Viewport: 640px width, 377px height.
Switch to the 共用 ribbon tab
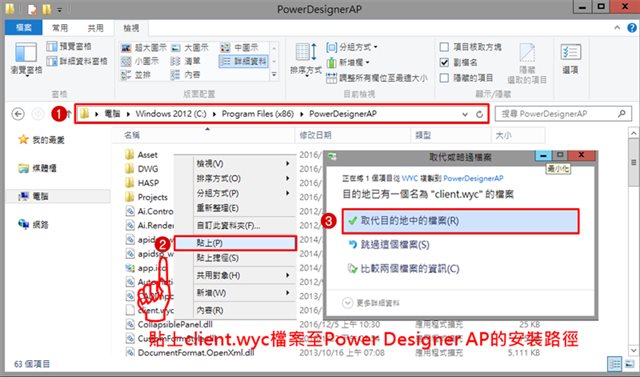[96, 28]
